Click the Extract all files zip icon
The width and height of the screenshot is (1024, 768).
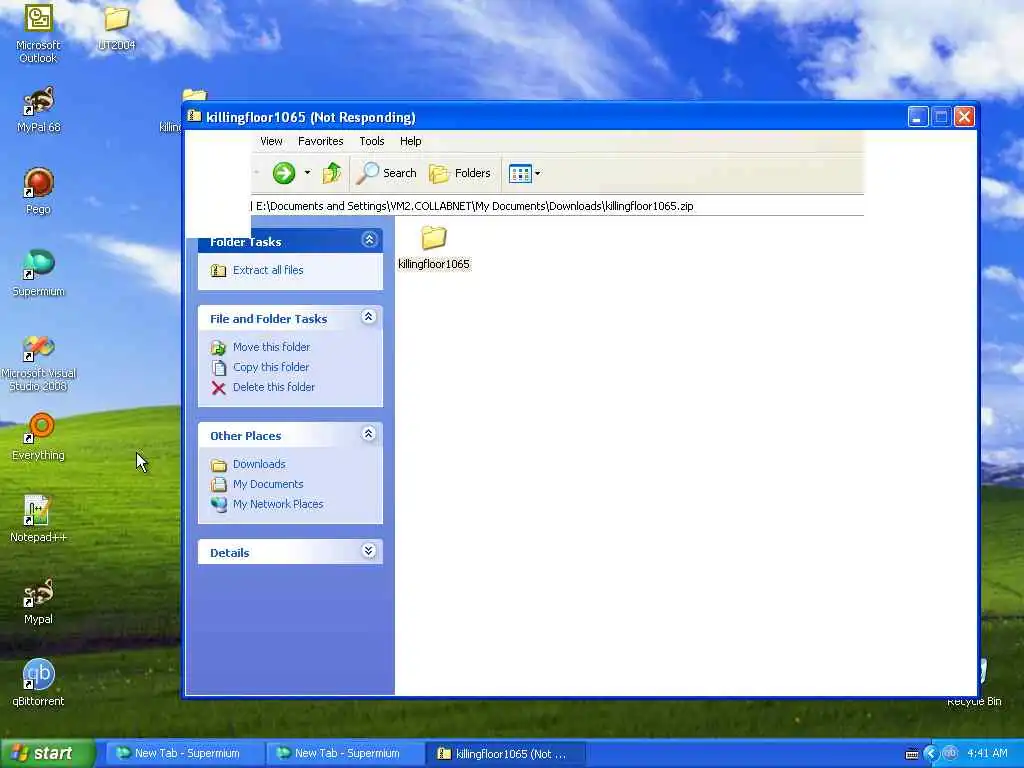(218, 270)
